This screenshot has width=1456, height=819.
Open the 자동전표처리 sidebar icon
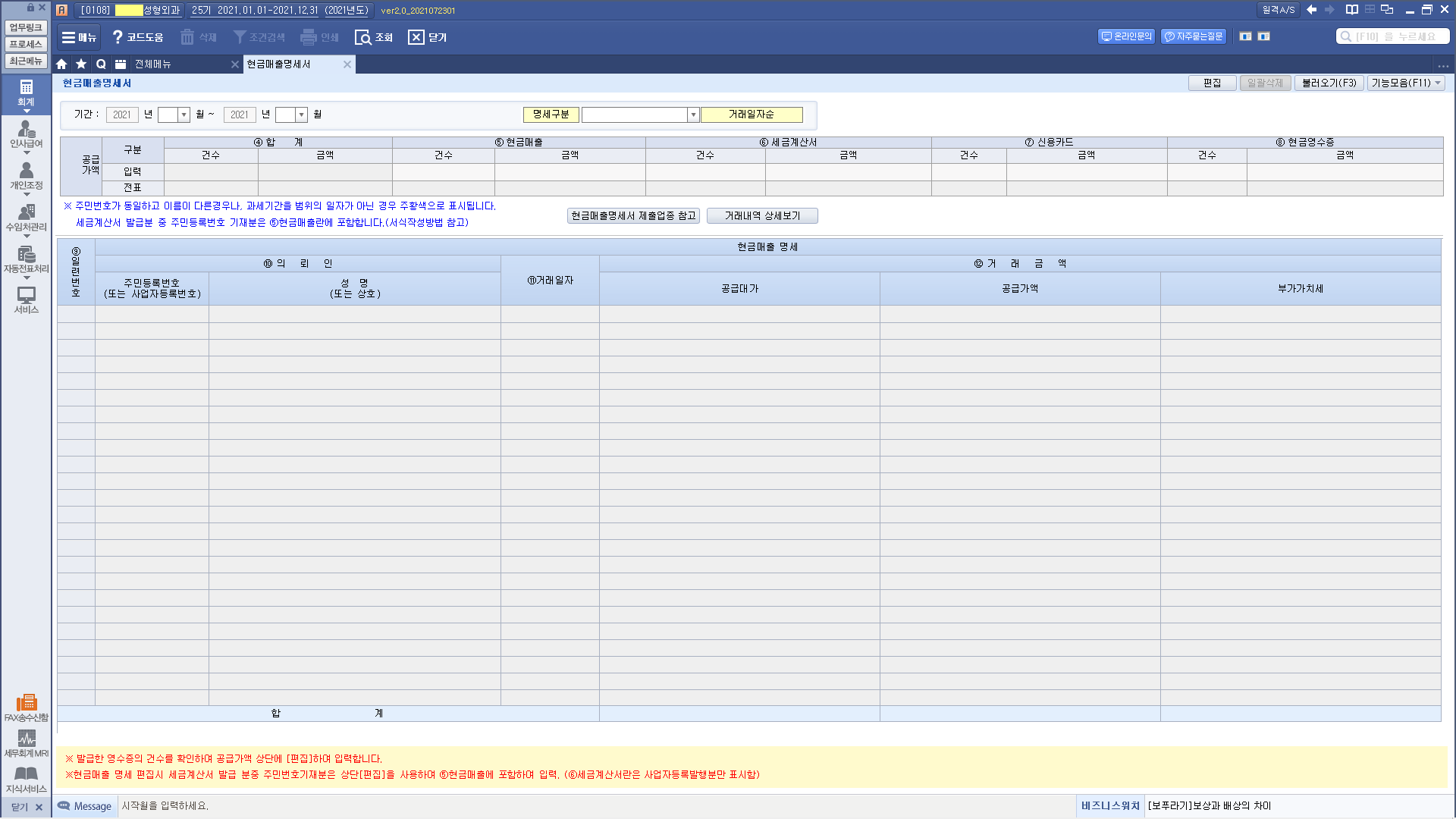click(x=27, y=259)
